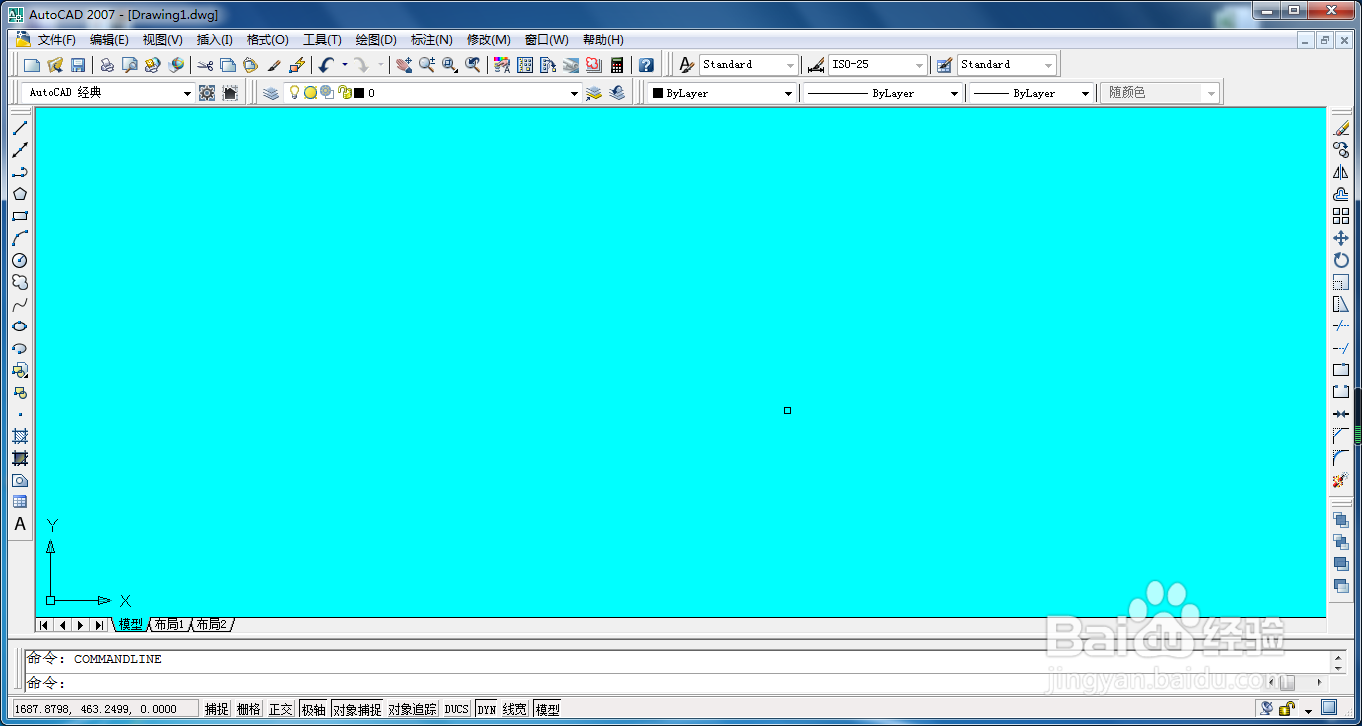Select the Rectangle draw tool
1362x726 pixels.
click(x=20, y=216)
